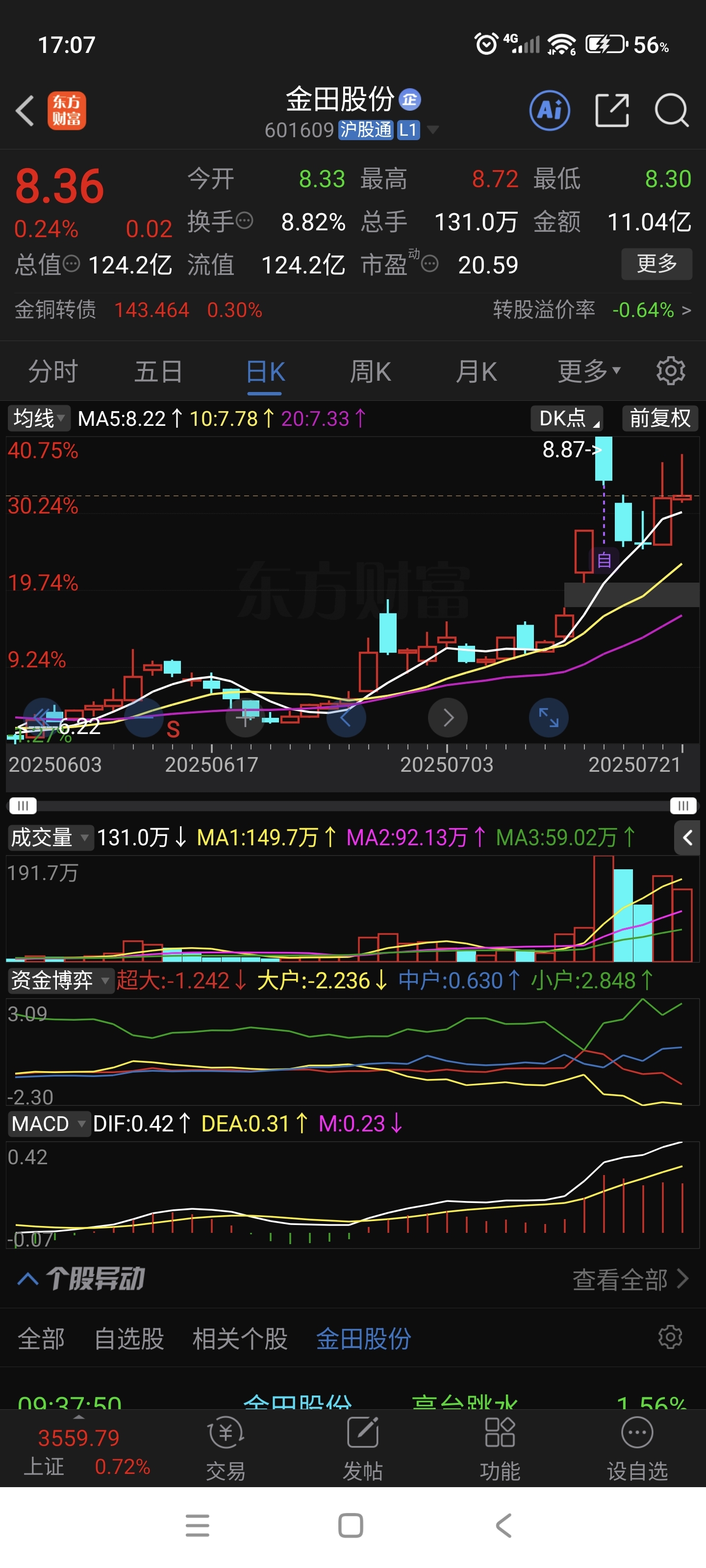Image resolution: width=706 pixels, height=1568 pixels.
Task: Tap the info icon next to 总值
Action: [72, 264]
